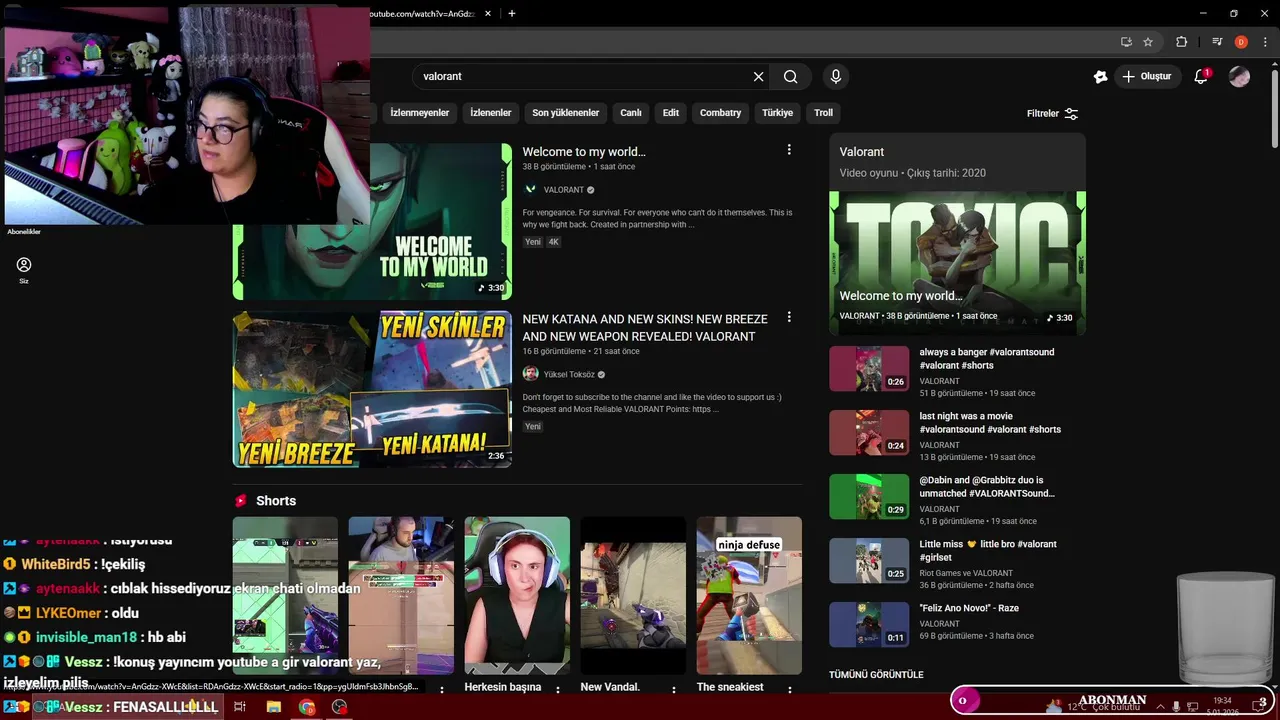
Task: Open weather widget showing 12°C
Action: click(1092, 707)
